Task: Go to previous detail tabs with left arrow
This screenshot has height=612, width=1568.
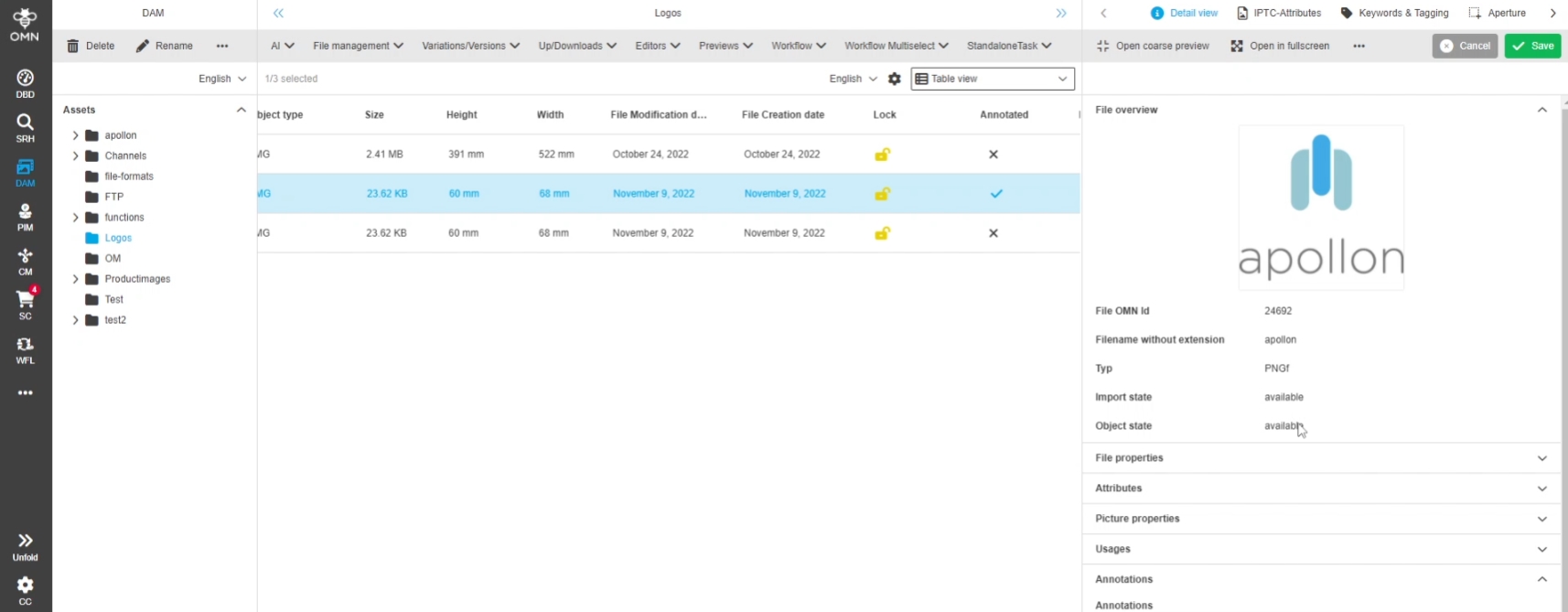Action: (x=1103, y=13)
